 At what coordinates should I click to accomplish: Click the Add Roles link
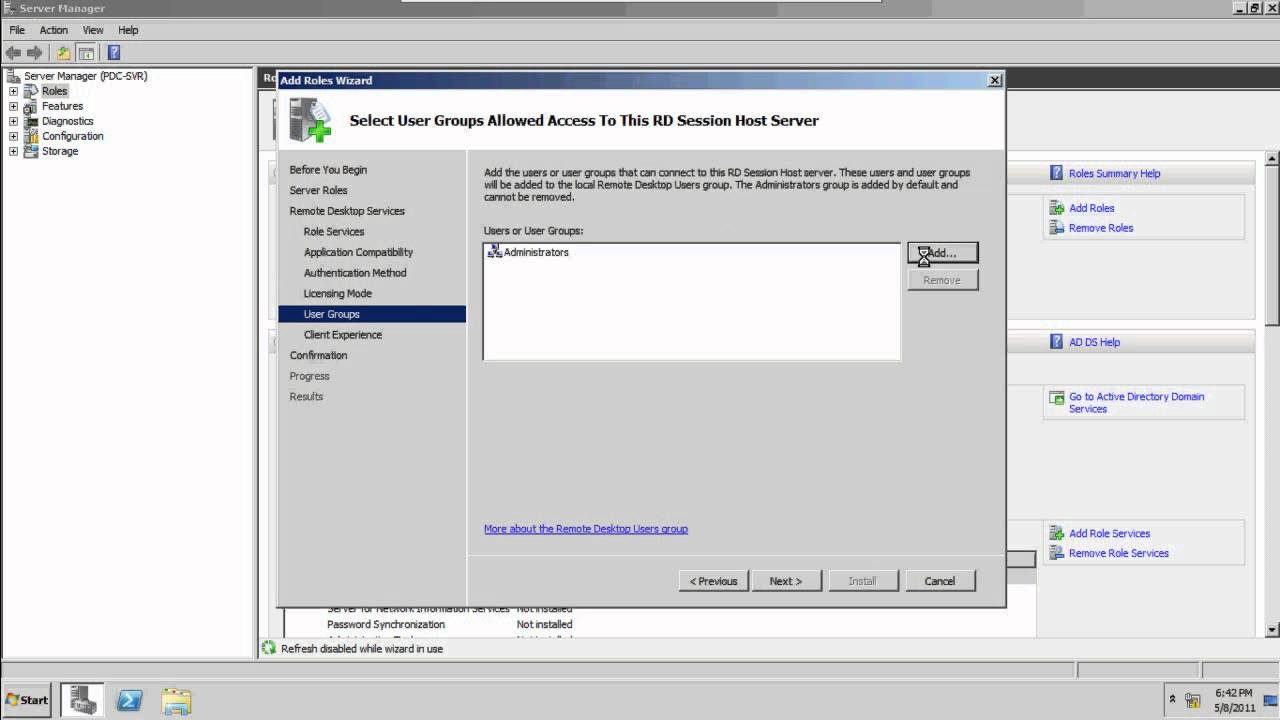(x=1092, y=208)
